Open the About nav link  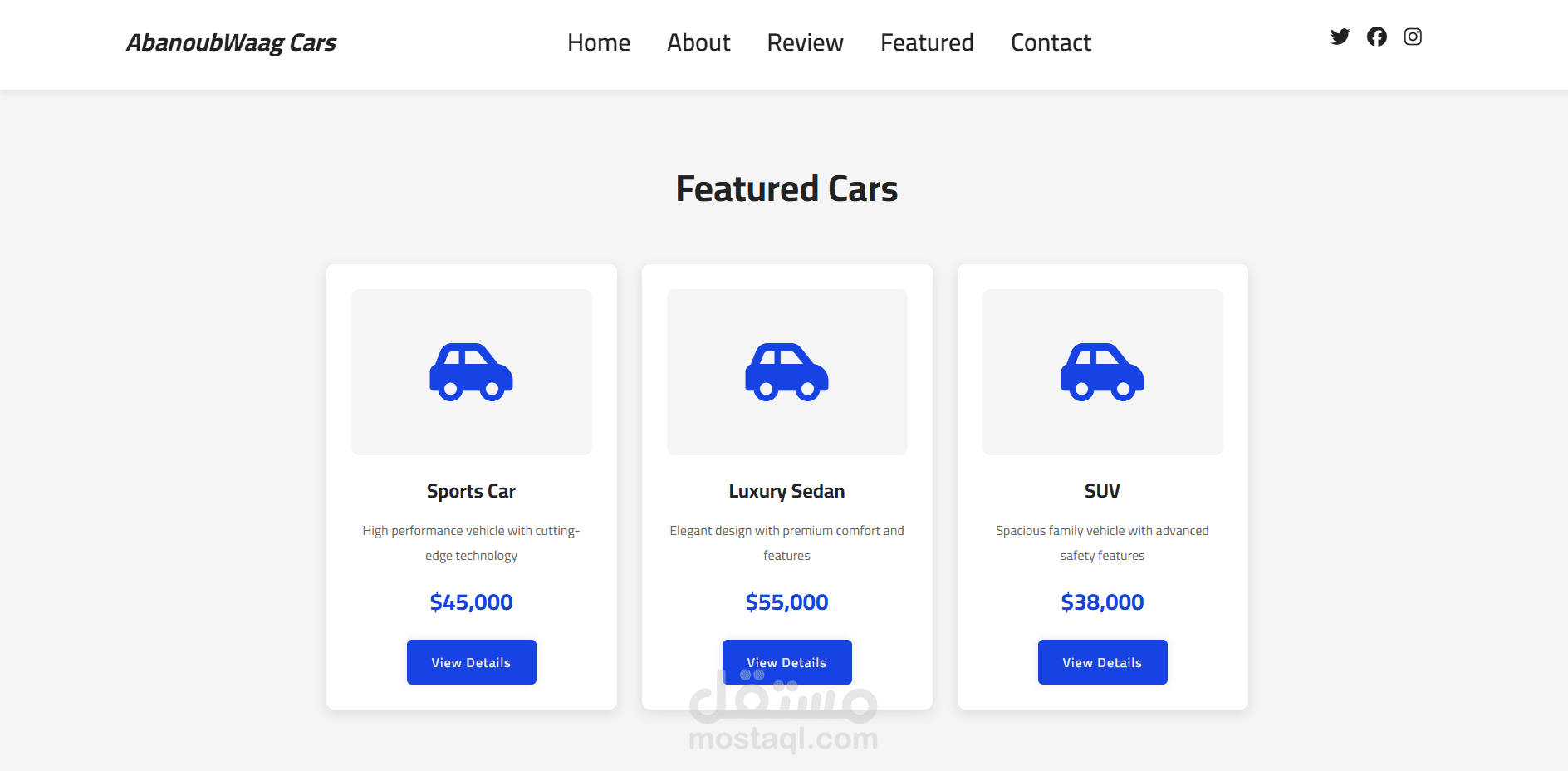coord(698,42)
